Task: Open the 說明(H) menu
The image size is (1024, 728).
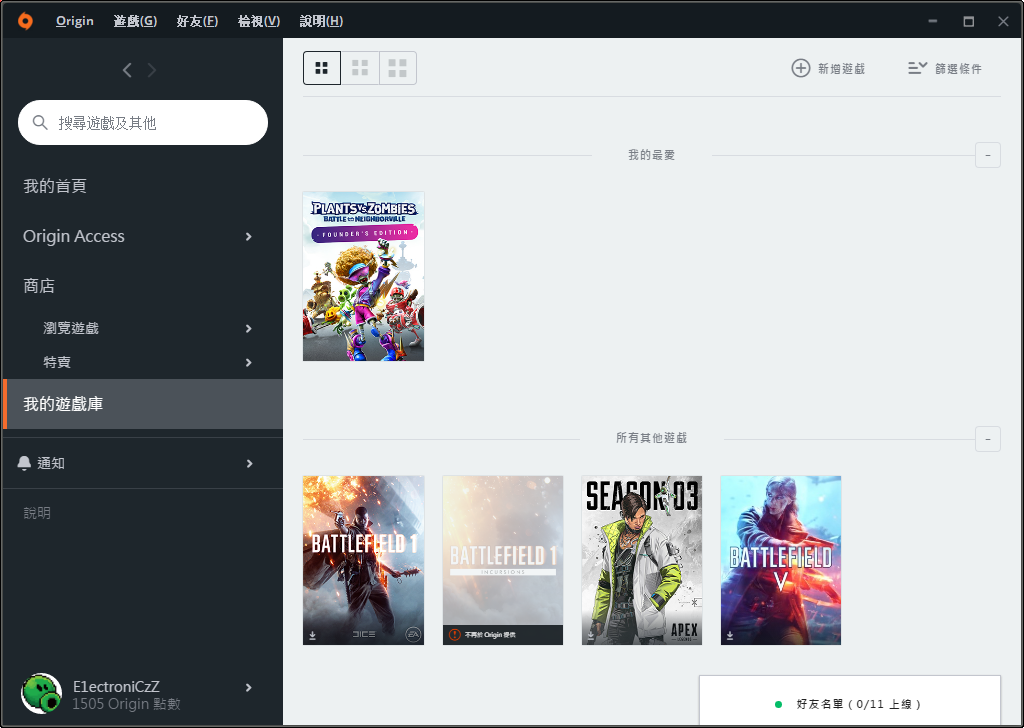Action: tap(321, 21)
